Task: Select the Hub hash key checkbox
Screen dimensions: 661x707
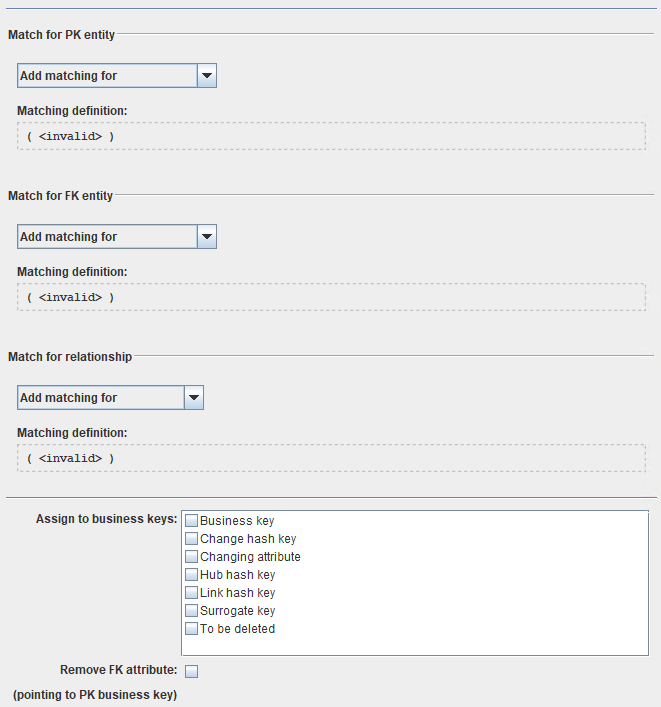Action: tap(192, 575)
